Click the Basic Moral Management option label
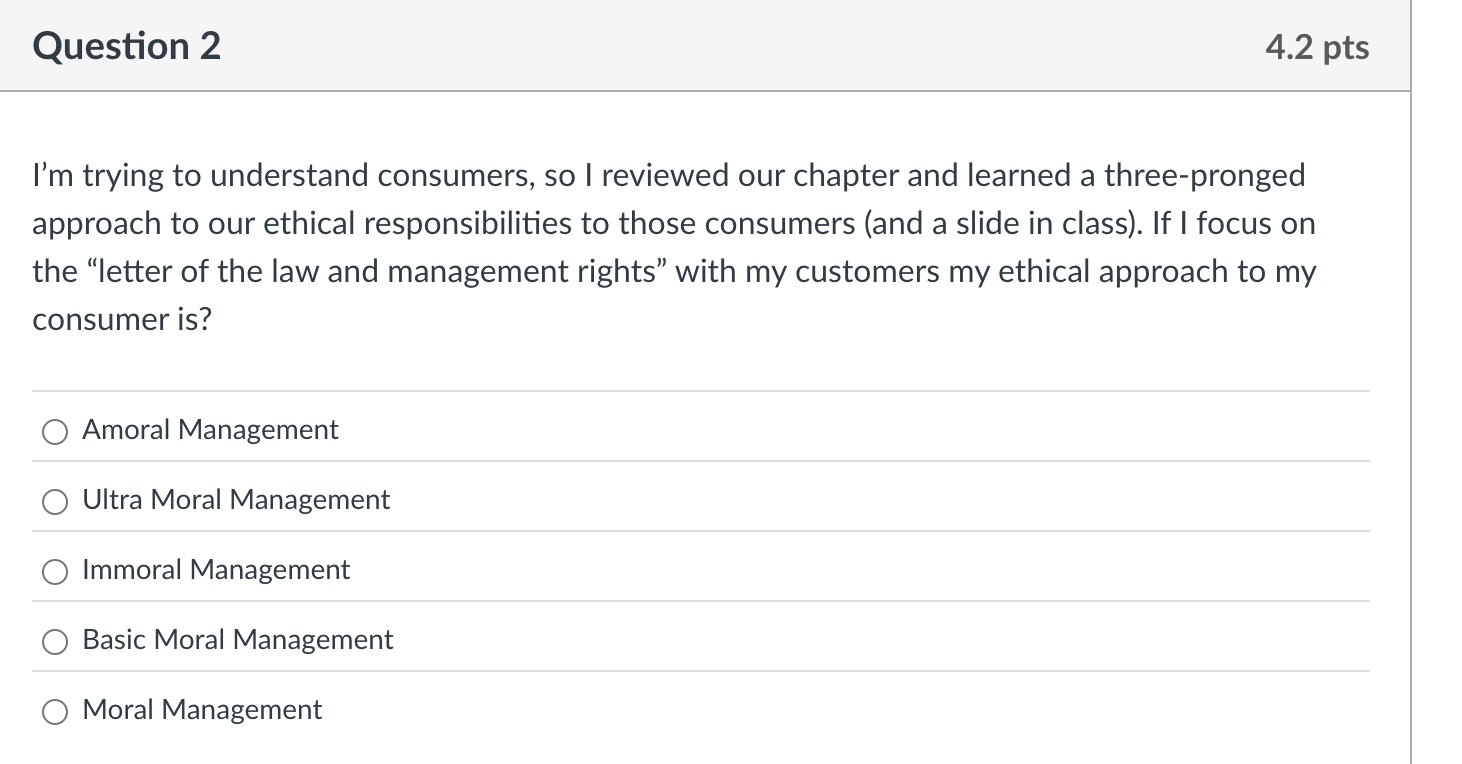This screenshot has height=764, width=1462. pos(237,640)
